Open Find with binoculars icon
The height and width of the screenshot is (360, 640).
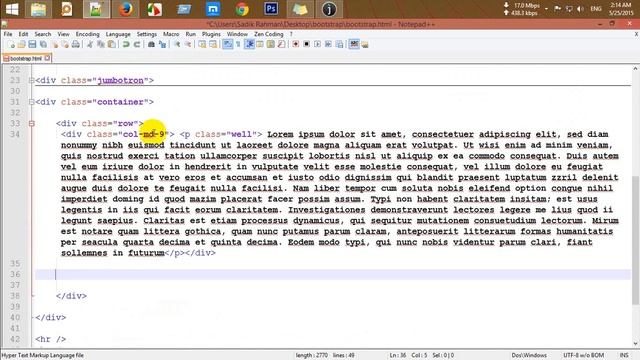point(151,44)
